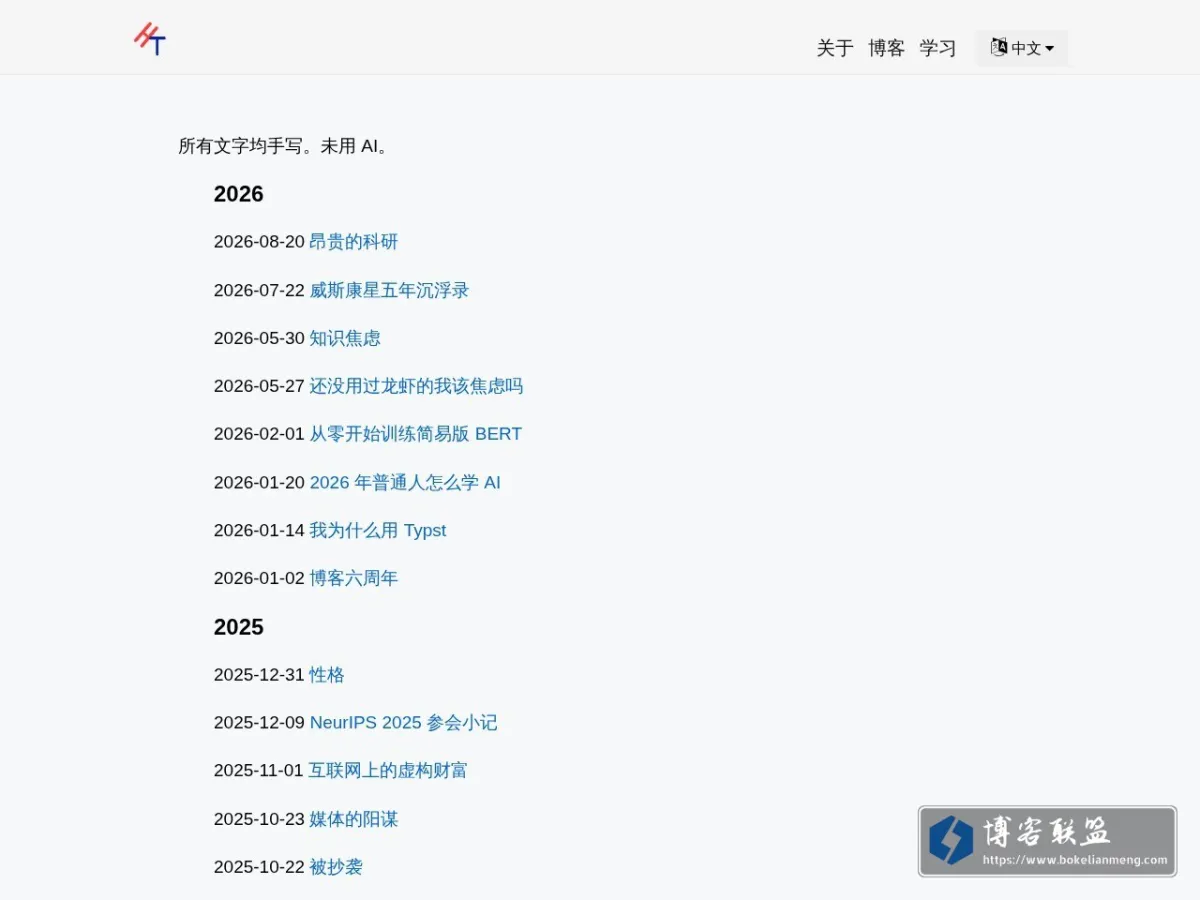
Task: Open the post 威斯康星五年沉浮录
Action: tap(389, 290)
